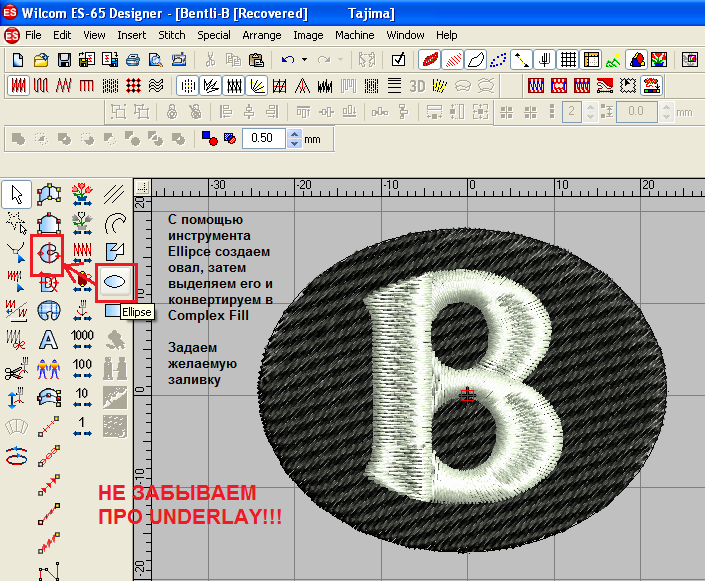Toggle Show Outlines view button

click(x=476, y=60)
